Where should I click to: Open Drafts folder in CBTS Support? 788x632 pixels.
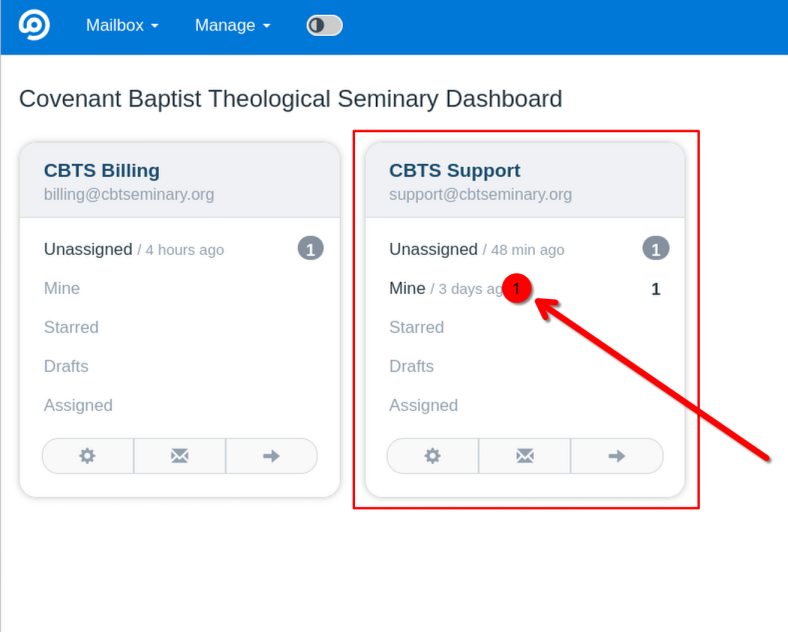tap(411, 366)
